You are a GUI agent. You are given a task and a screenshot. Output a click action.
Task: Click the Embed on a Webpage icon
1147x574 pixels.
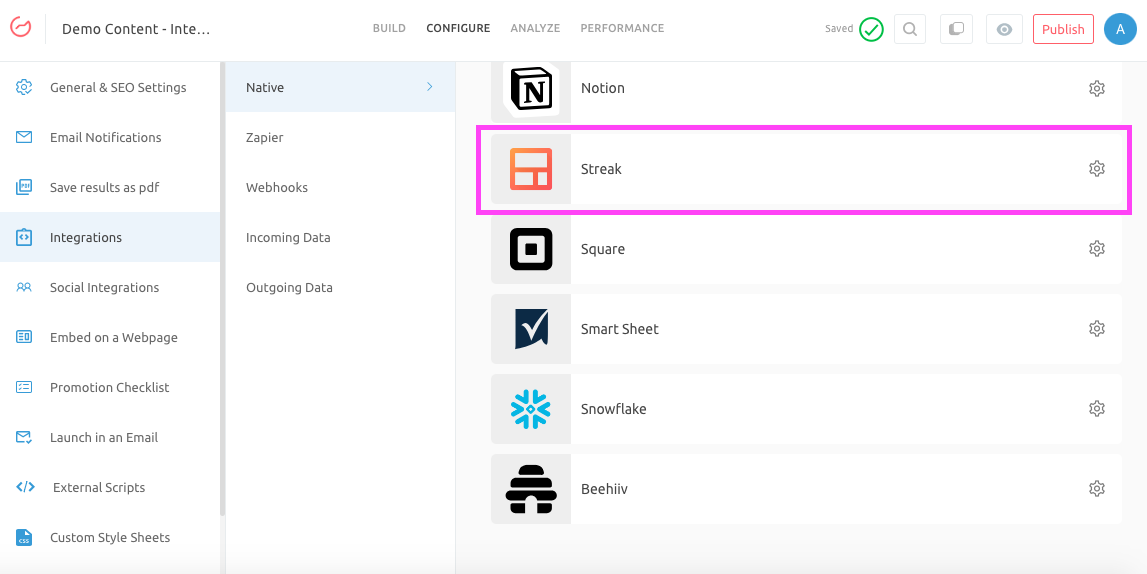click(24, 337)
